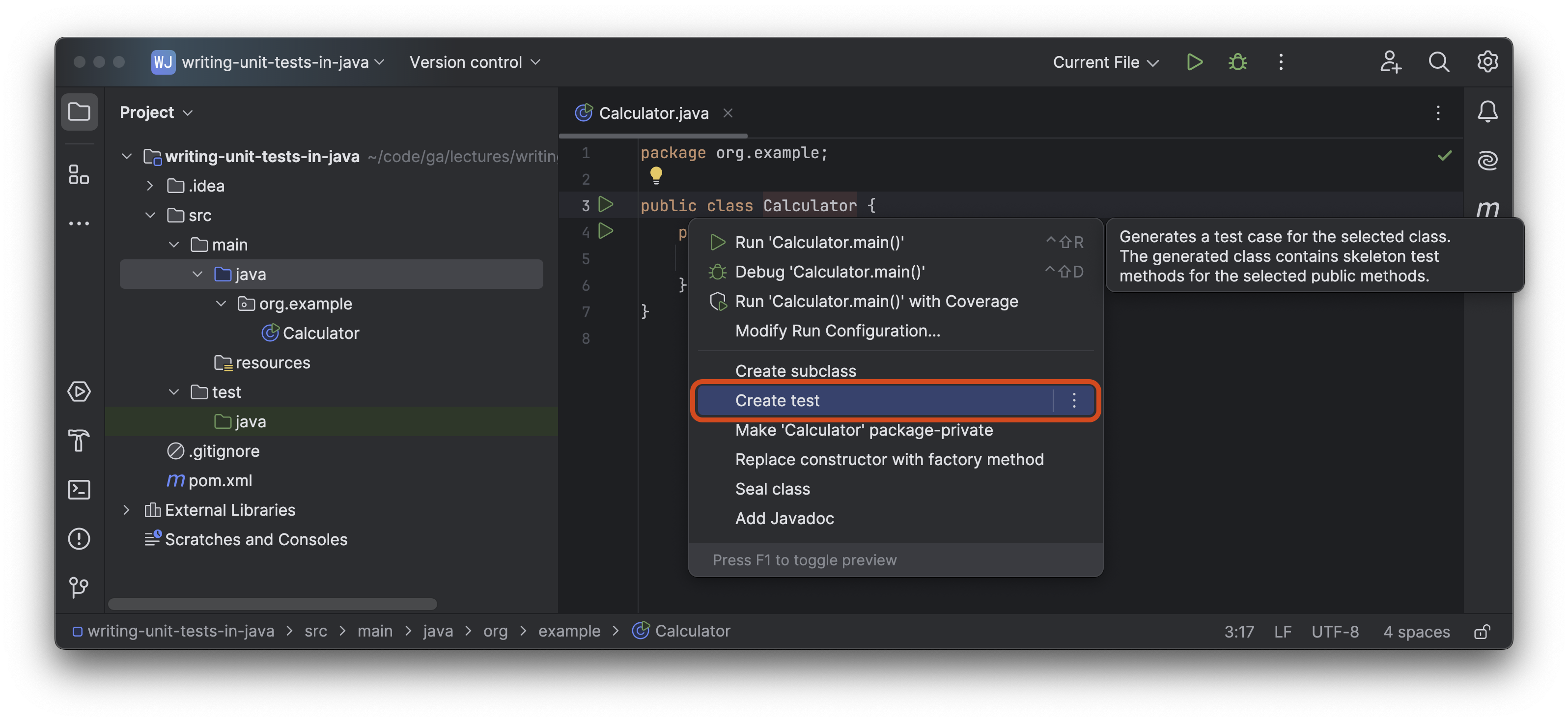Click run gutter arrow on line 3
1568x722 pixels.
[606, 204]
